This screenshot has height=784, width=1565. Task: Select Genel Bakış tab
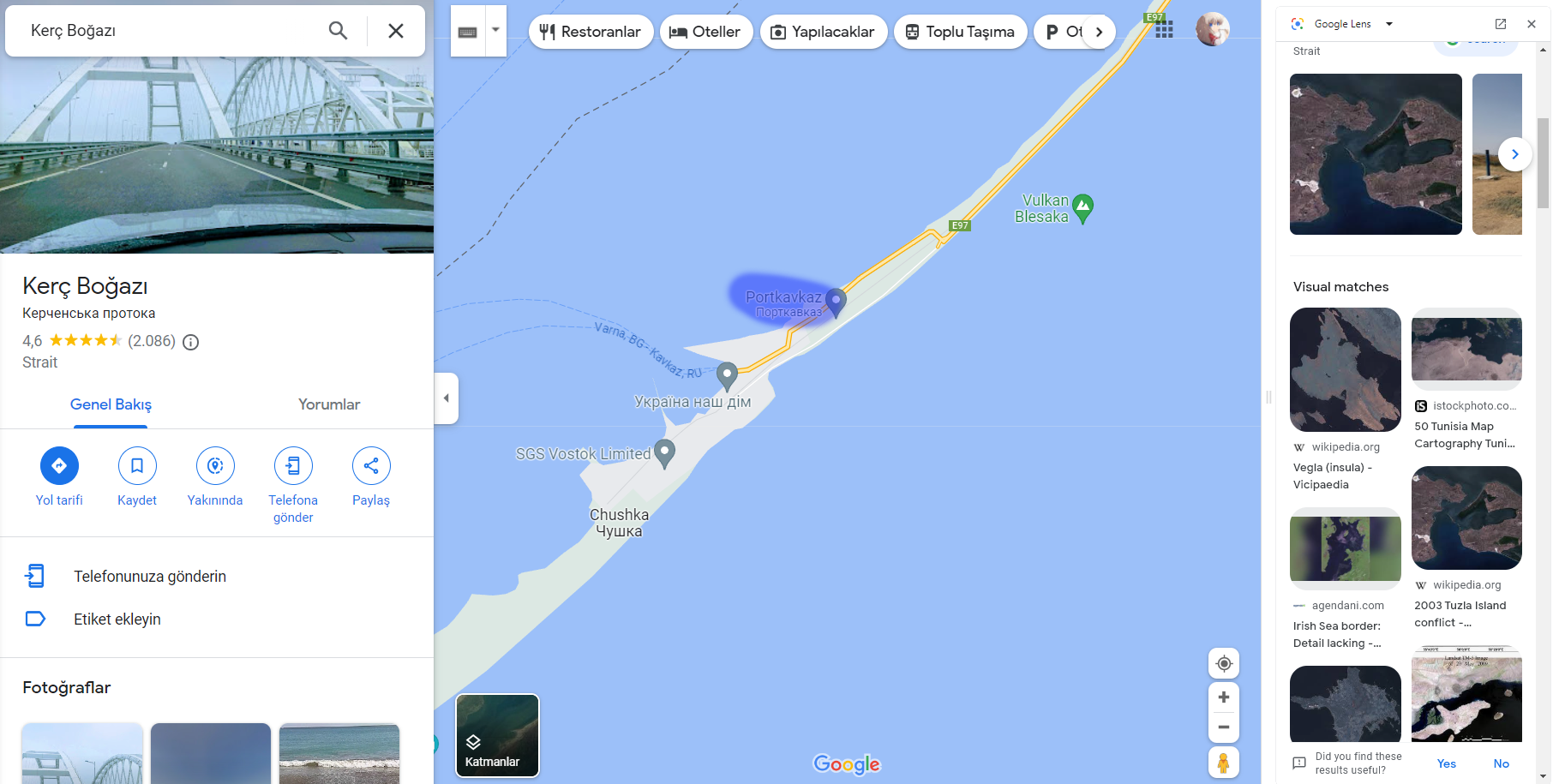[111, 404]
